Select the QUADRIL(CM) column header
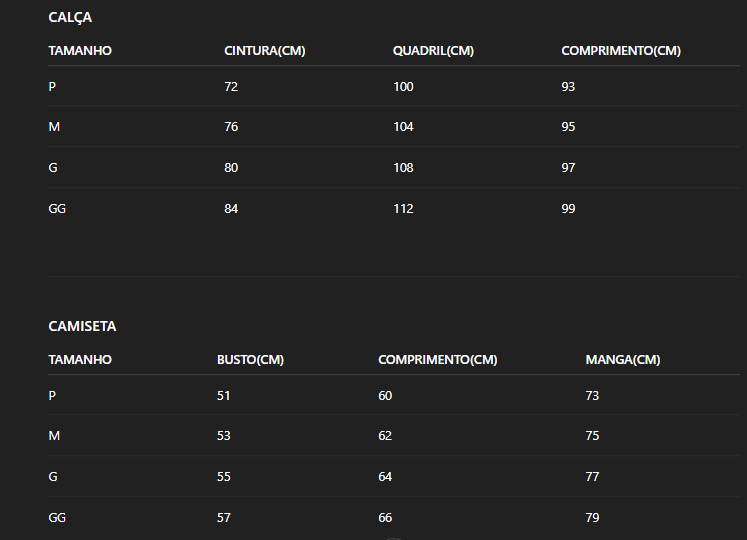 point(433,51)
